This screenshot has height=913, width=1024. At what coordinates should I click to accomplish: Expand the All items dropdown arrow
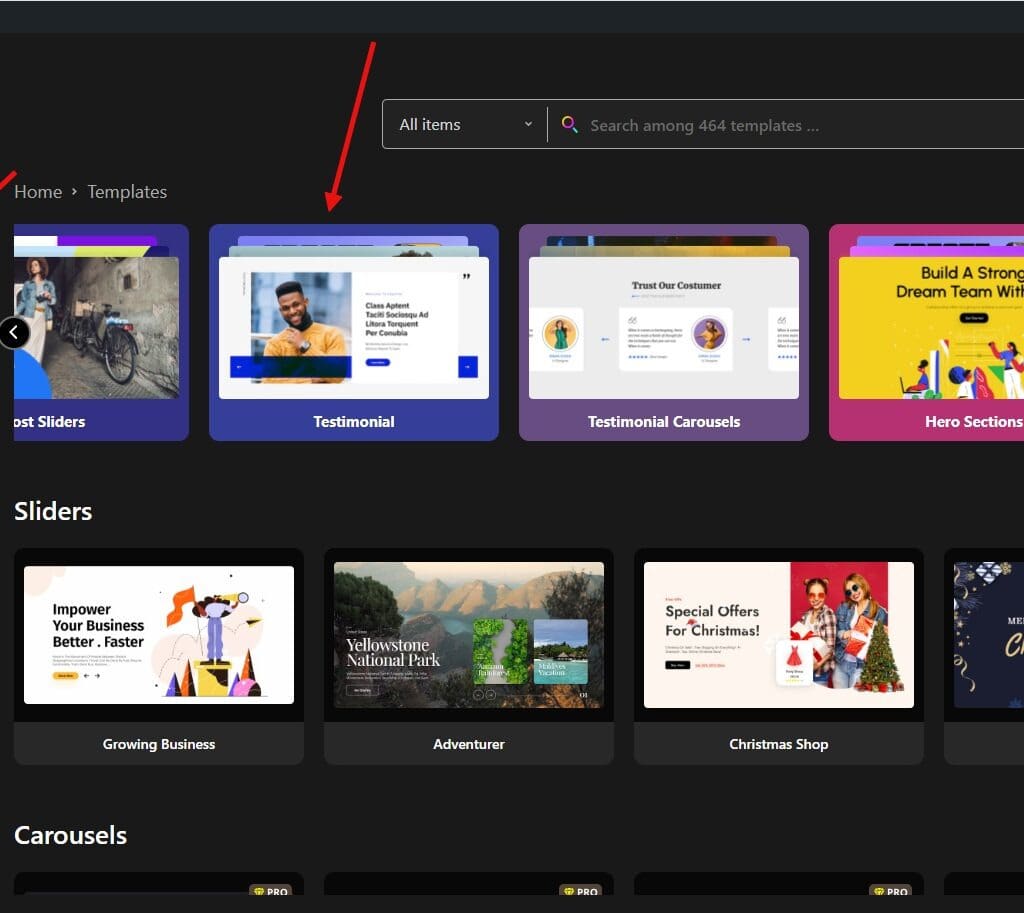tap(528, 125)
